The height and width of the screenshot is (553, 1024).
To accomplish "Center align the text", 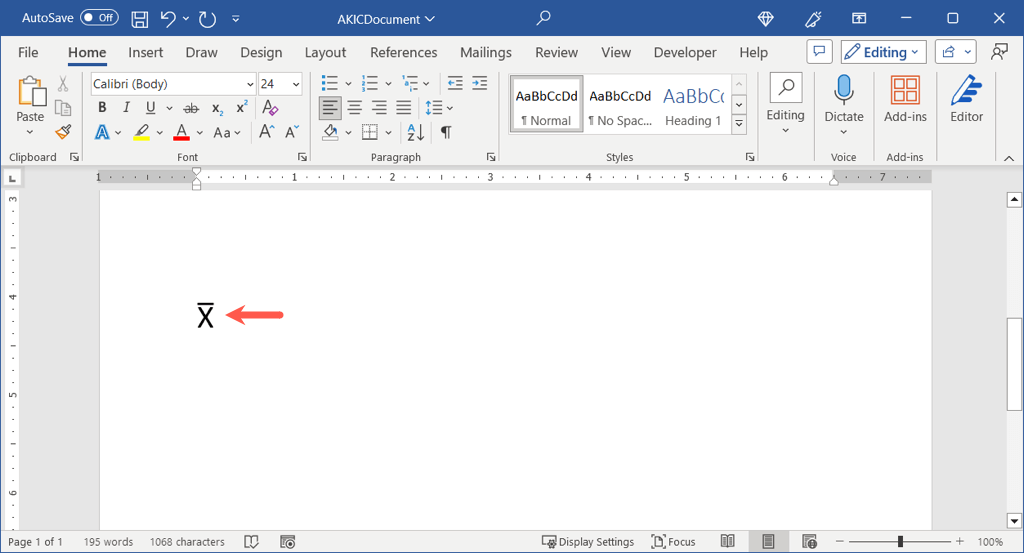I will tap(355, 108).
